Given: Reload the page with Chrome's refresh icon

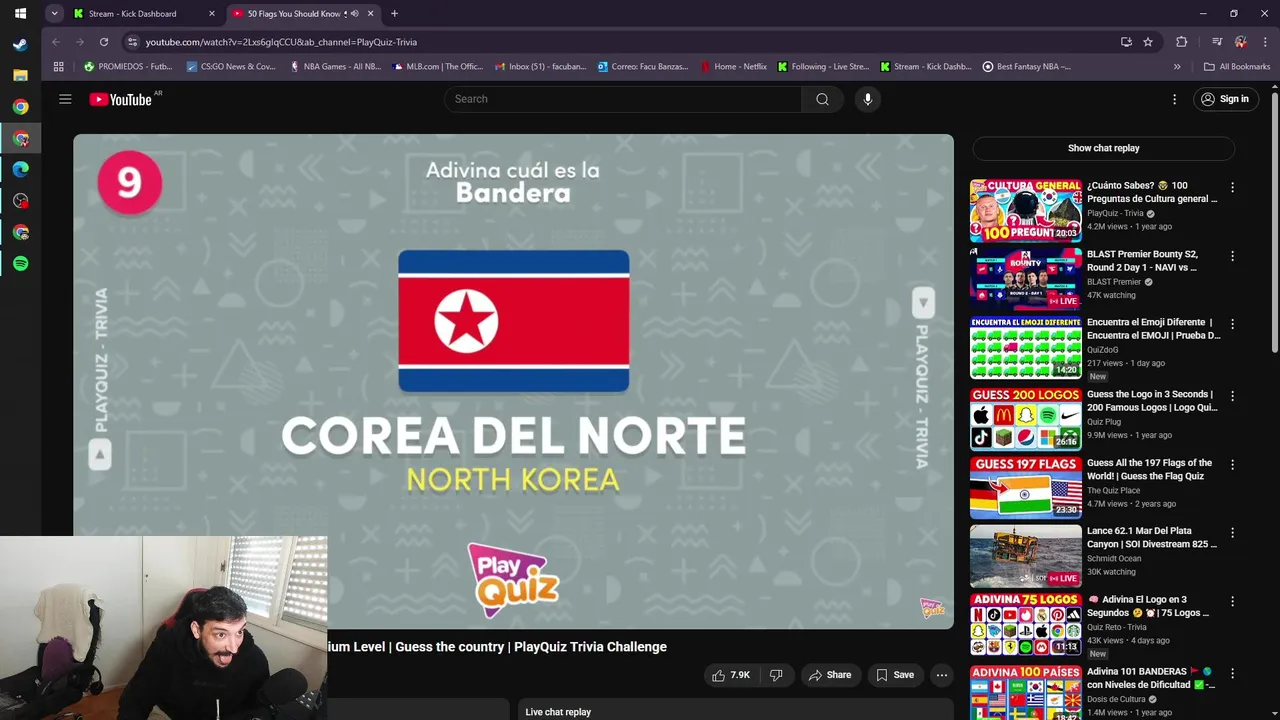Looking at the screenshot, I should (104, 42).
